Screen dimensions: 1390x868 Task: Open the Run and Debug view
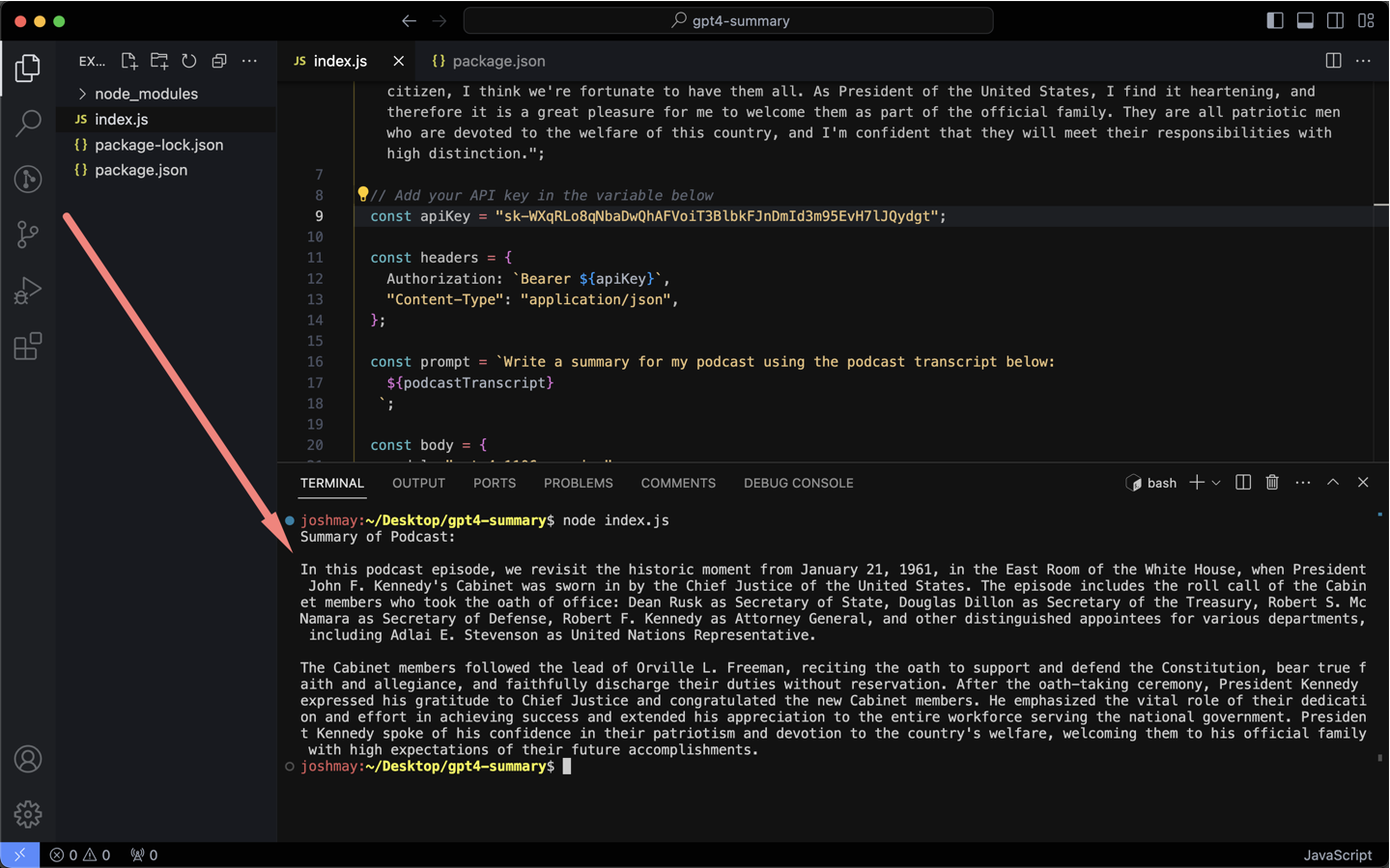[x=28, y=290]
